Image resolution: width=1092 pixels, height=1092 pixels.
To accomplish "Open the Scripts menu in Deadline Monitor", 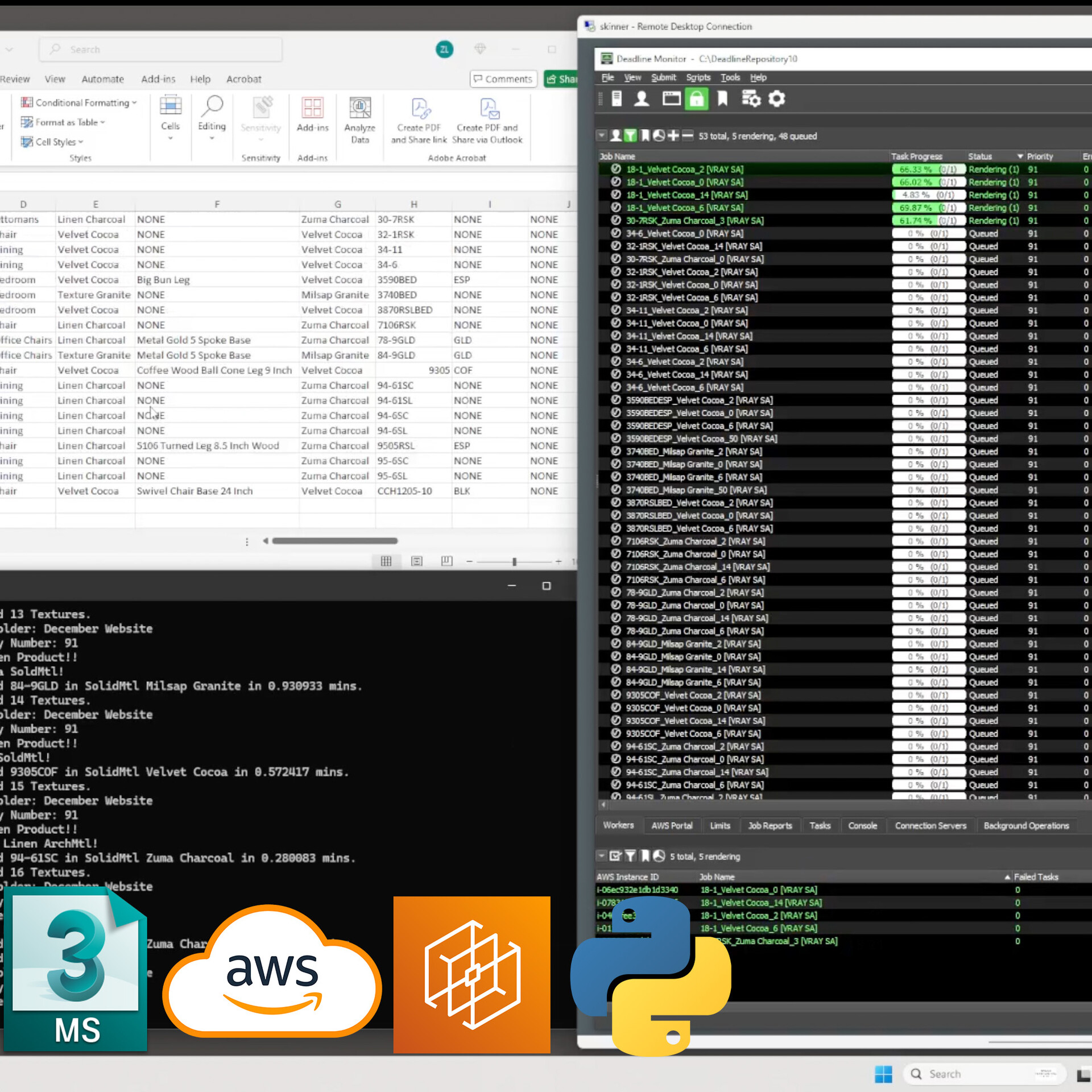I will [x=698, y=77].
